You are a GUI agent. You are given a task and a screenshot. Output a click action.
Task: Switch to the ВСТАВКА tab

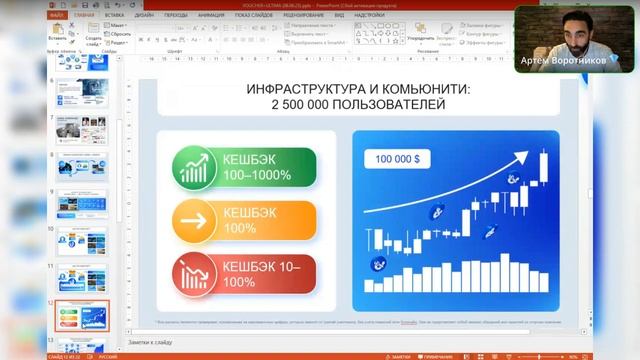(114, 15)
